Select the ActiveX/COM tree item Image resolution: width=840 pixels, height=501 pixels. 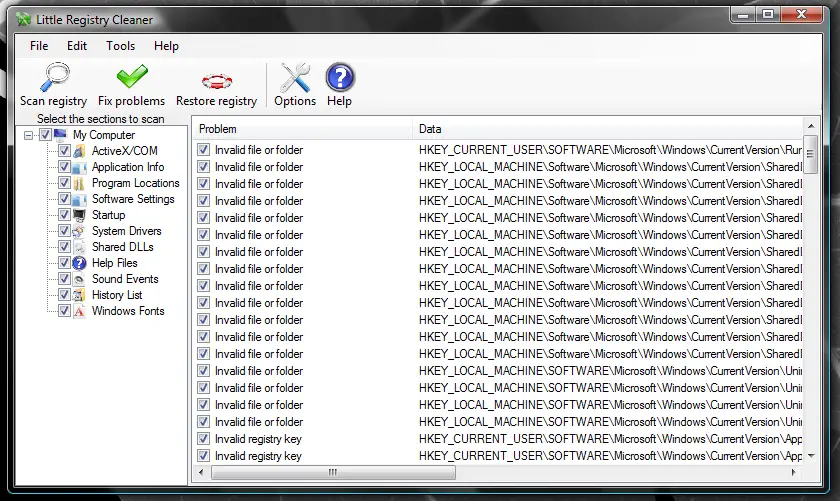pos(124,151)
